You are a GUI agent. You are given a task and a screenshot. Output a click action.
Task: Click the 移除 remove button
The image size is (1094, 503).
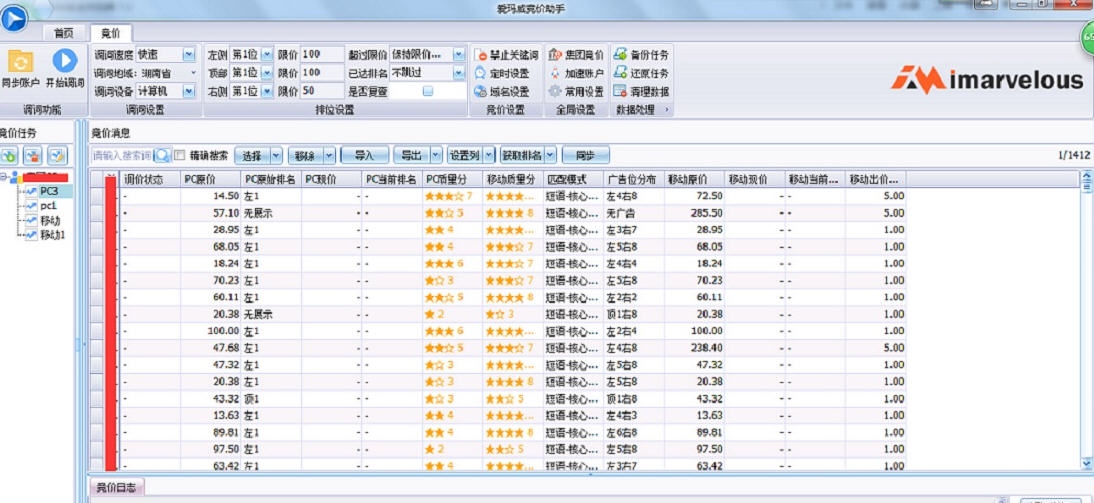click(306, 155)
